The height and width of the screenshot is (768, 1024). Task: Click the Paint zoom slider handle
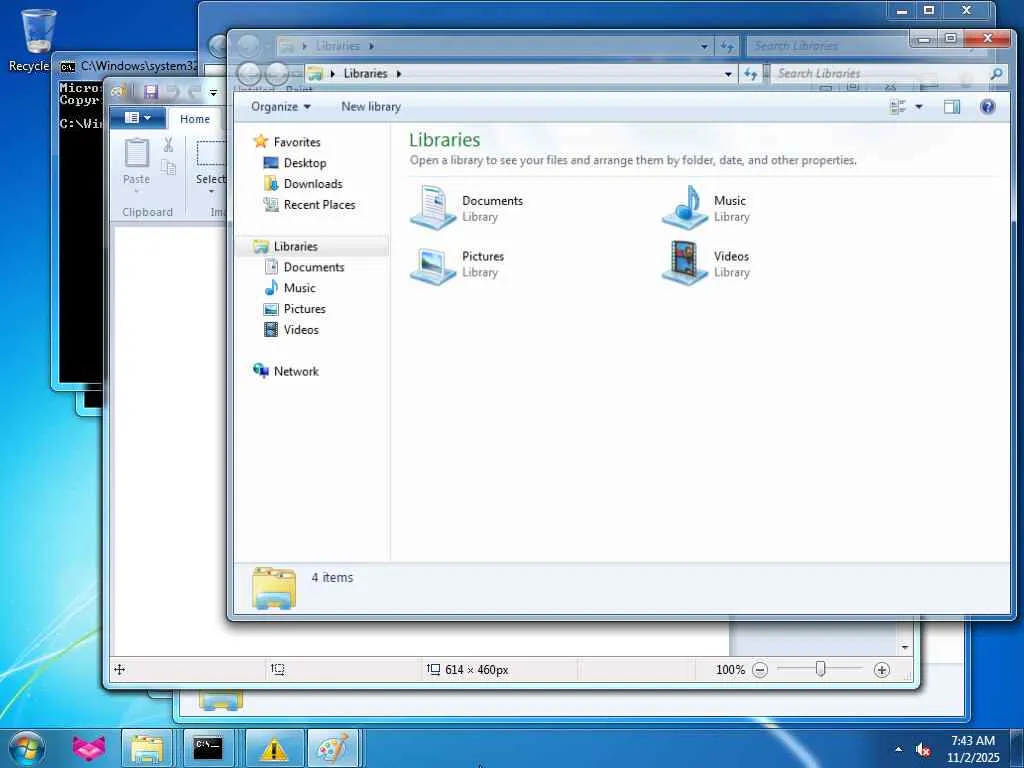(820, 669)
